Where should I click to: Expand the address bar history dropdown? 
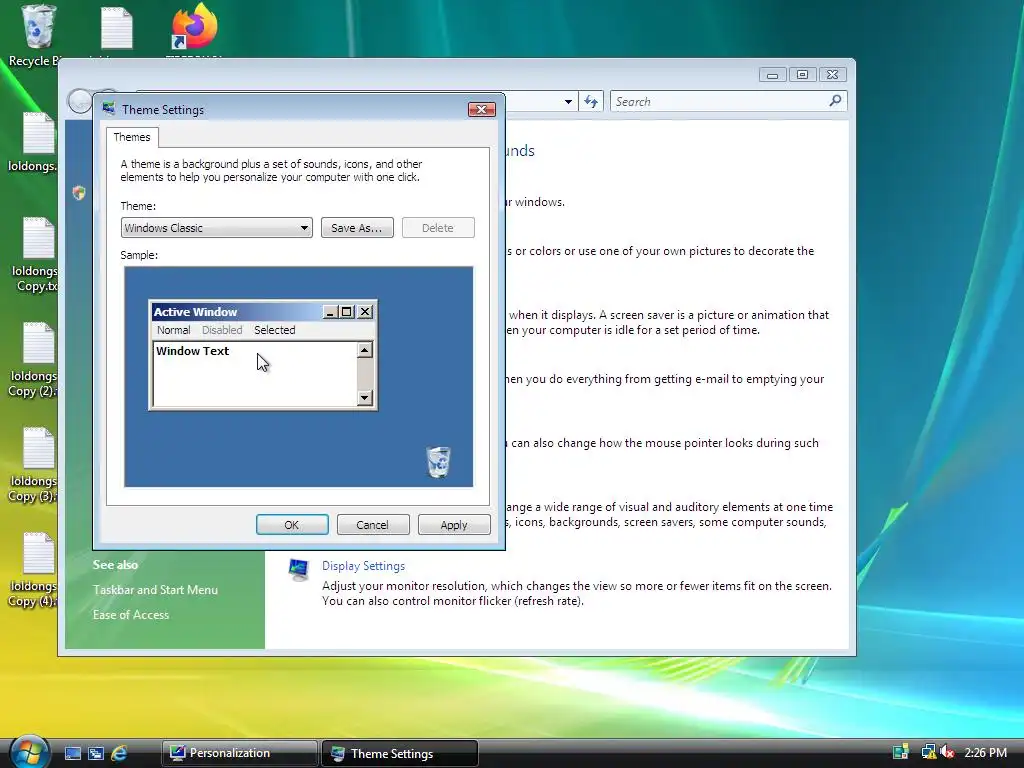(x=568, y=102)
